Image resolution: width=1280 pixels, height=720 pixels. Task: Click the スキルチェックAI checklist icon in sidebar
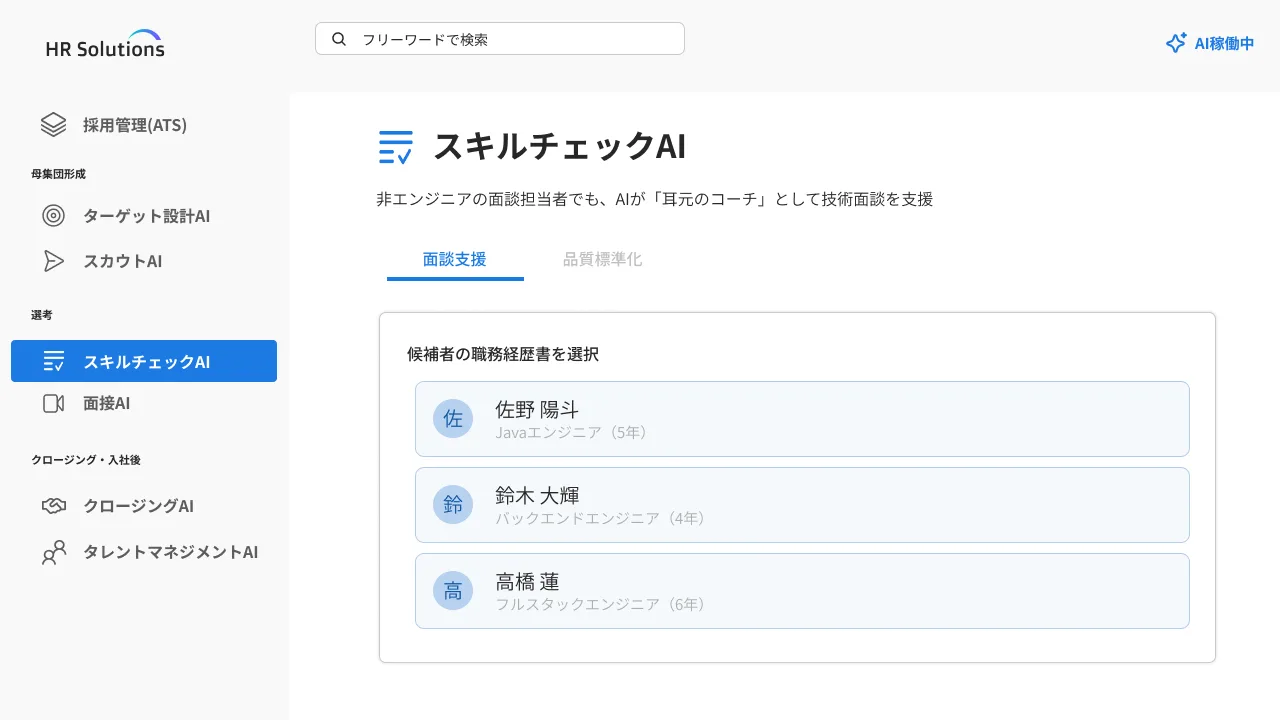[54, 362]
